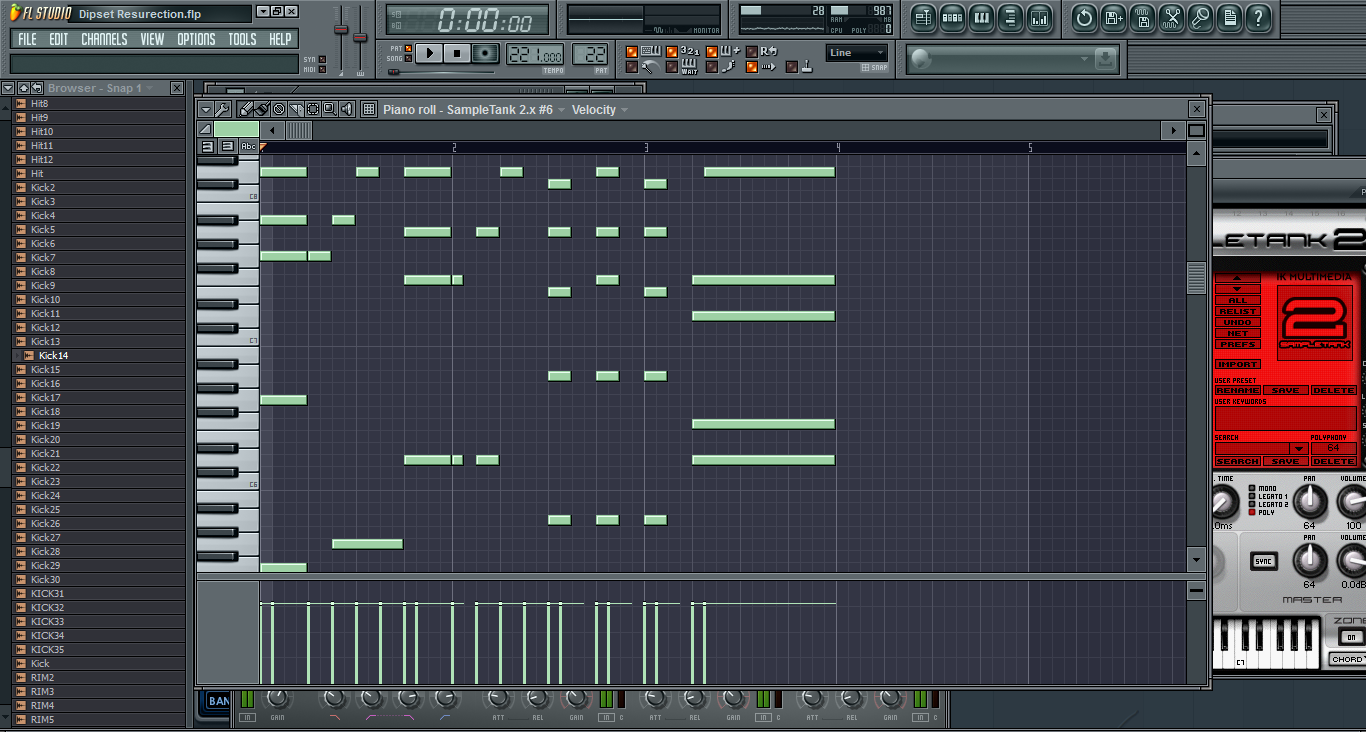This screenshot has width=1366, height=732.
Task: Open the TOOLS menu
Action: [242, 39]
